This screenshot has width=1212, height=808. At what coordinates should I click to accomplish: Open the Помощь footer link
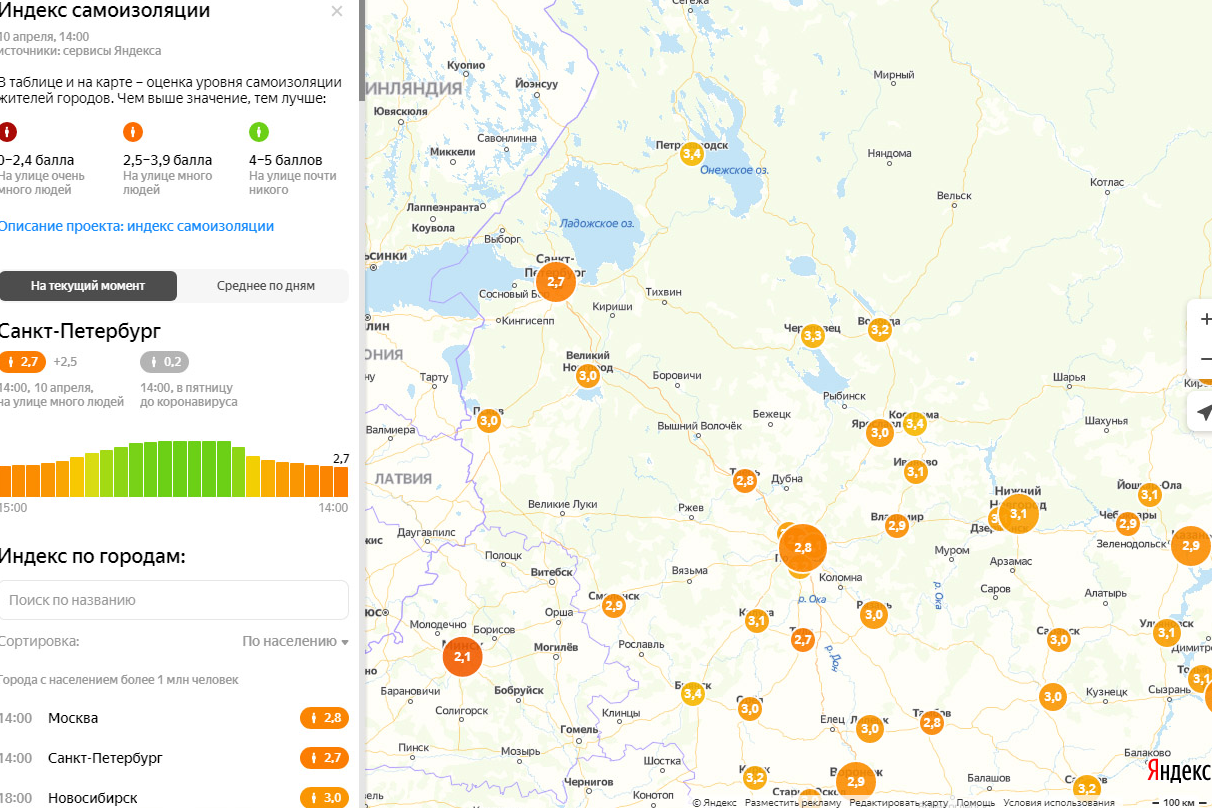coord(975,802)
